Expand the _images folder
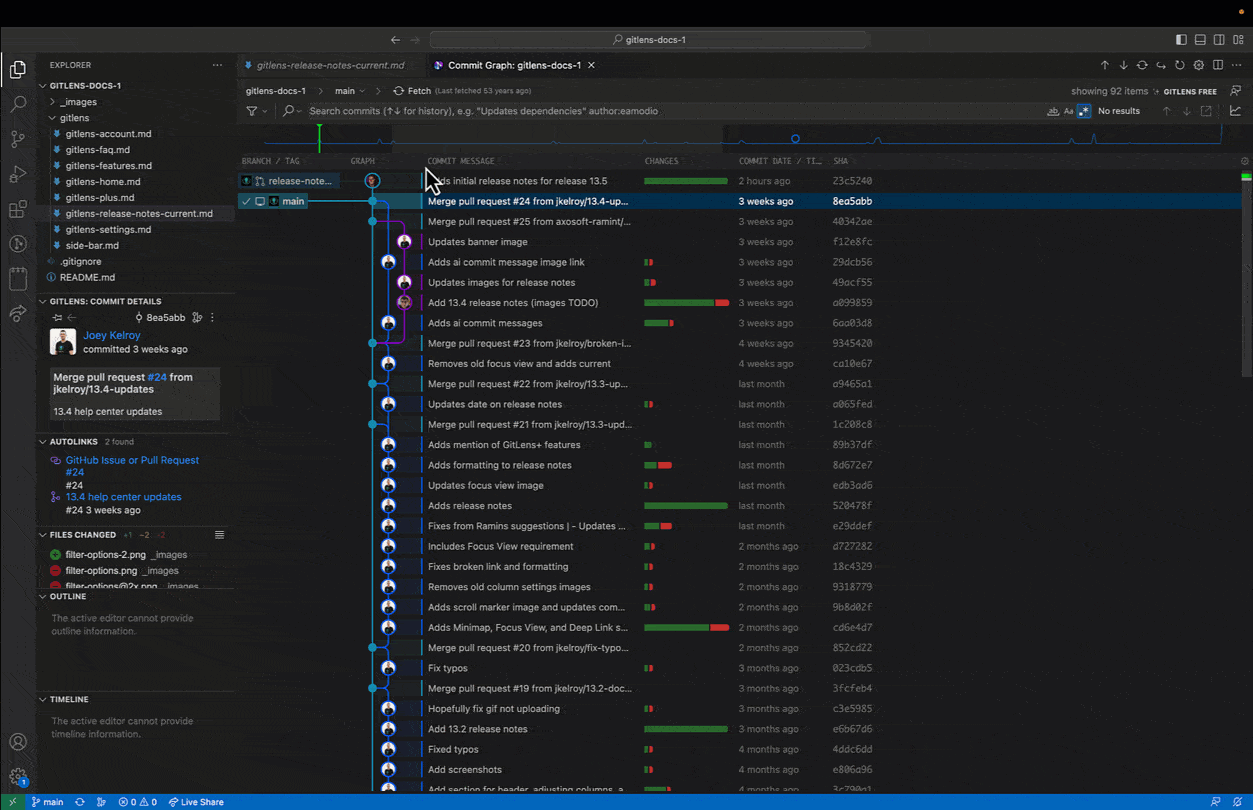The height and width of the screenshot is (810, 1253). tap(78, 102)
